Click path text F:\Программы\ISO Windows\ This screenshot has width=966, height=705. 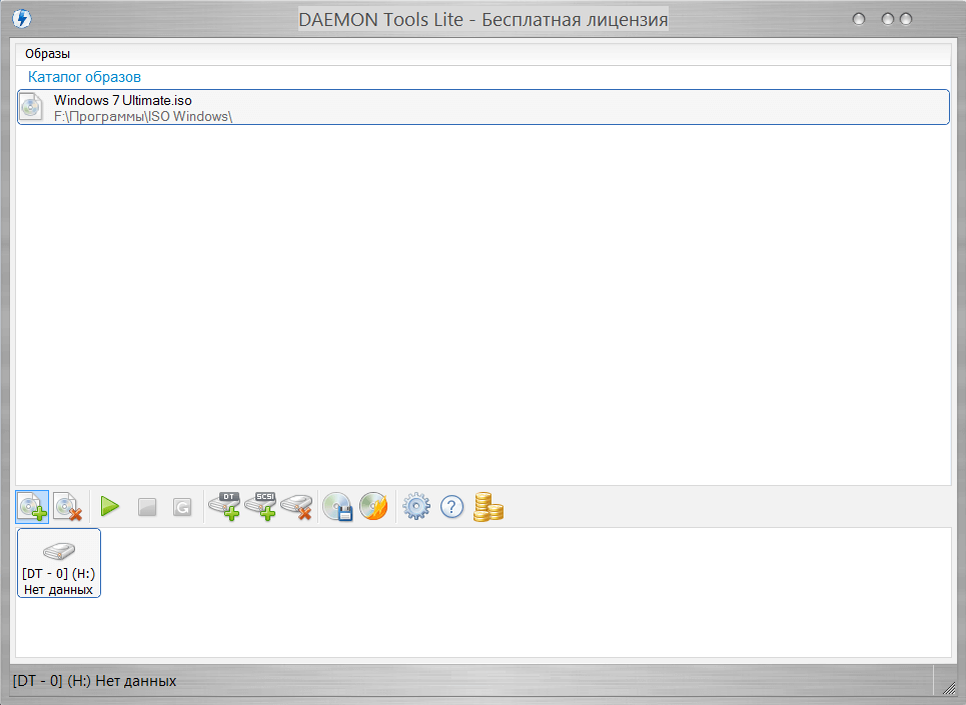[x=143, y=116]
